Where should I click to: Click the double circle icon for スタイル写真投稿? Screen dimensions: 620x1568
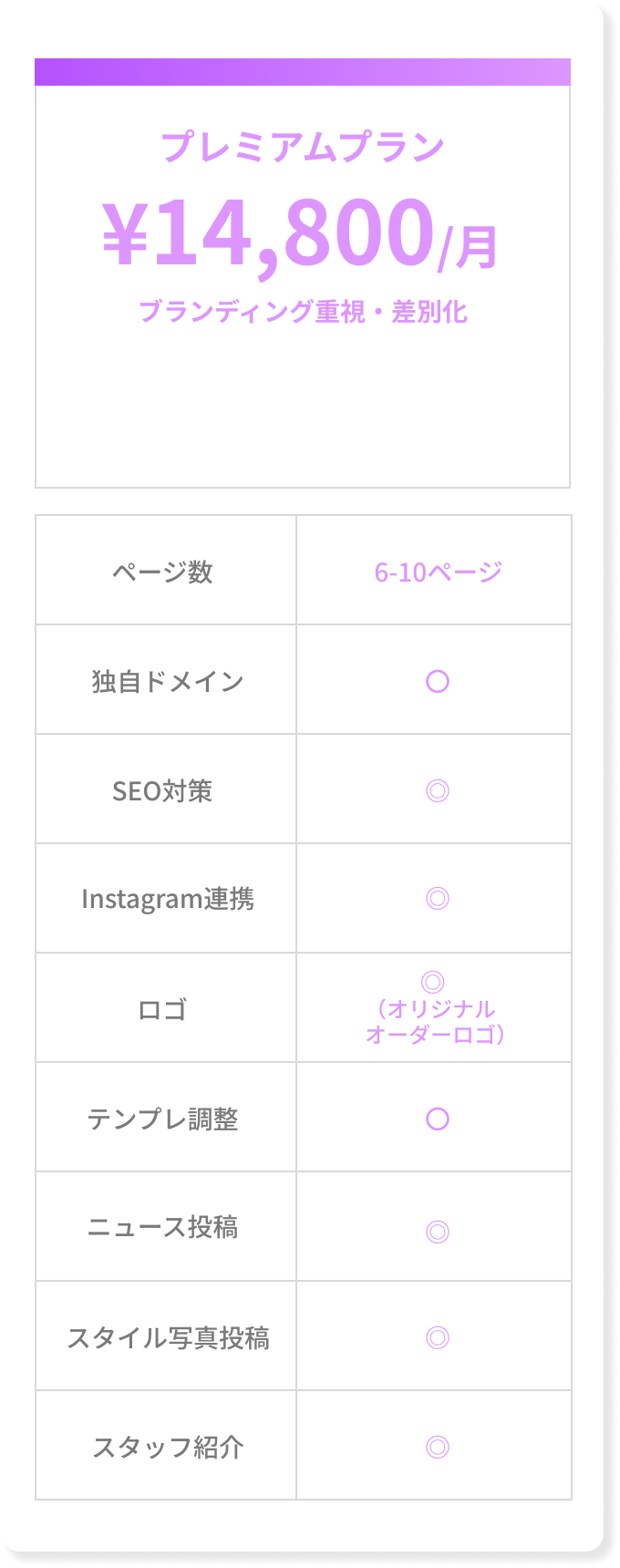click(438, 1337)
